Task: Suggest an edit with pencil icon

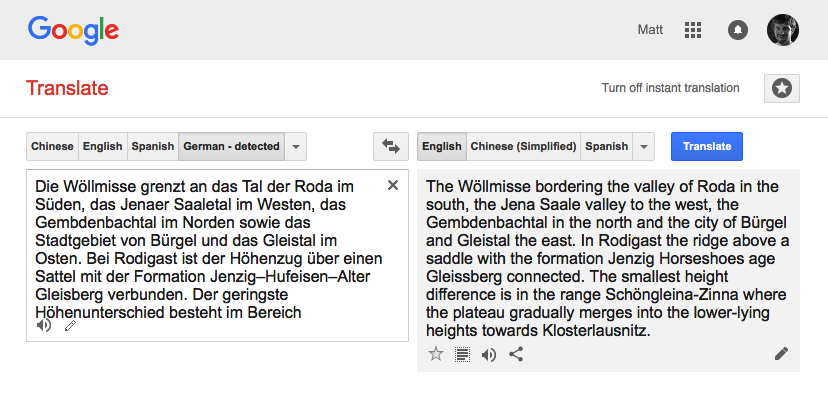Action: point(781,353)
